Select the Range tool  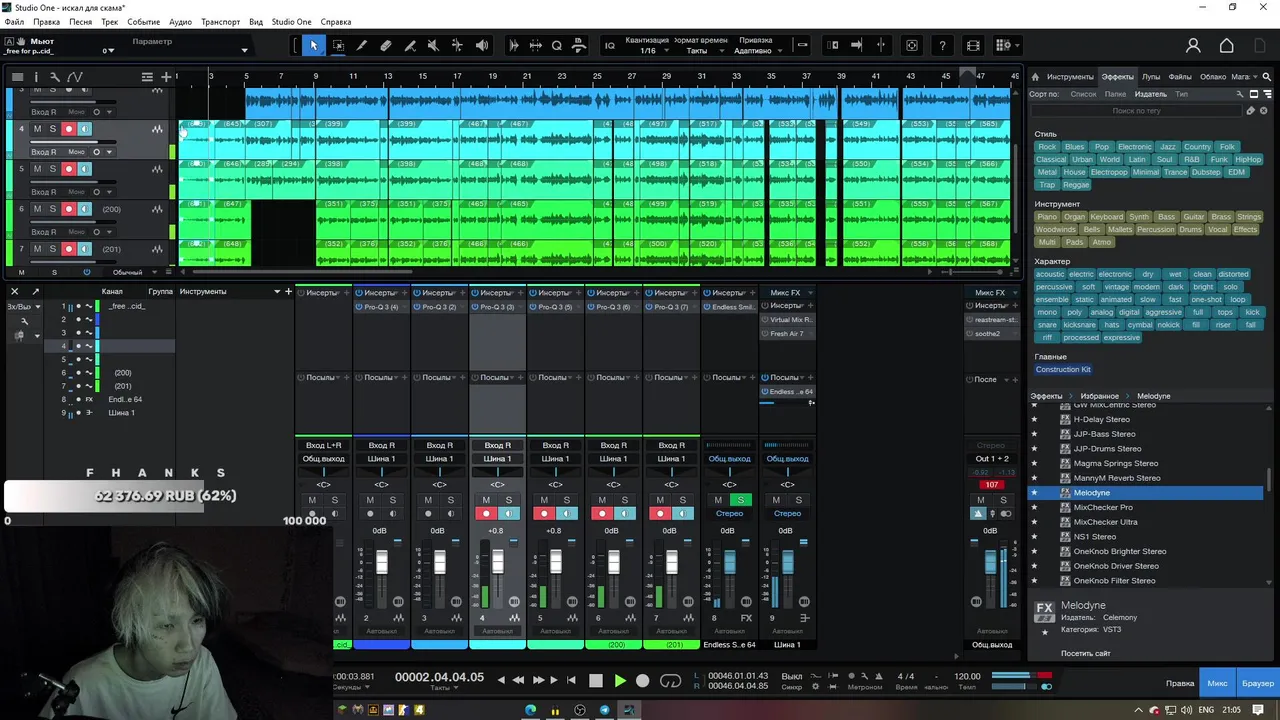tap(338, 45)
